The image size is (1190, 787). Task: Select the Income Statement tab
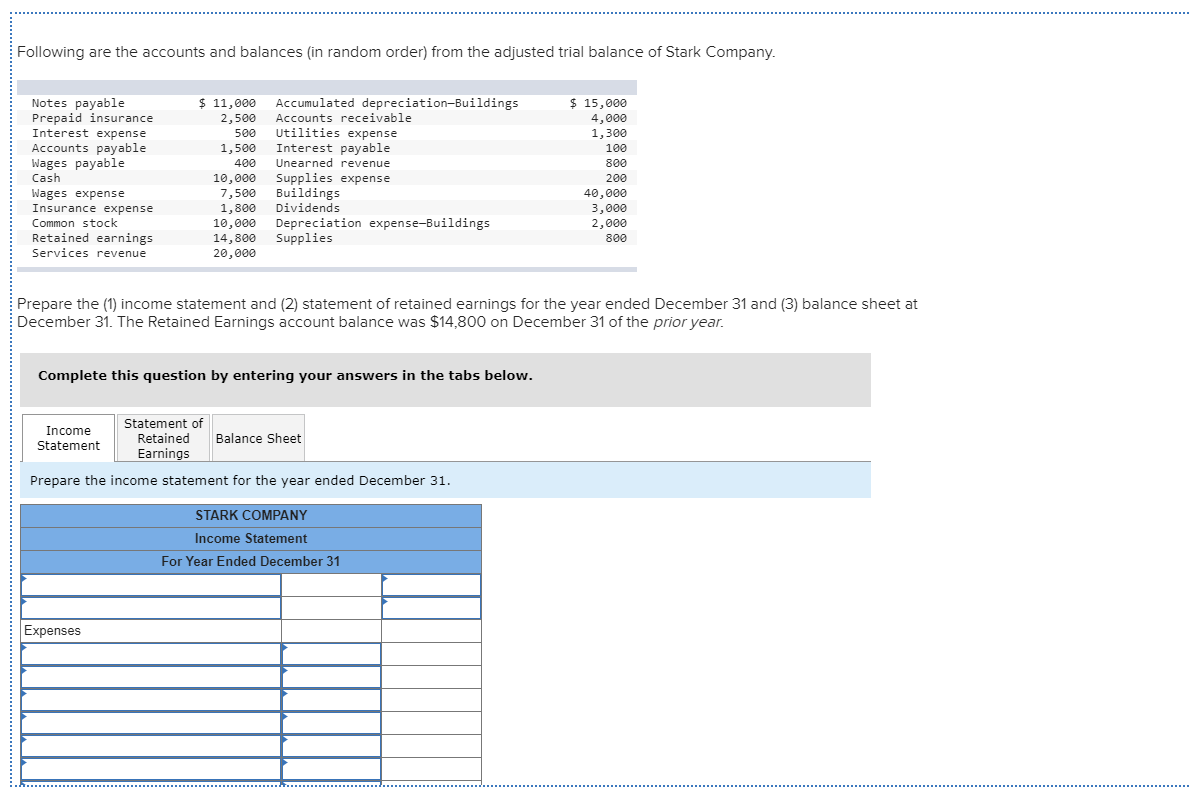click(66, 437)
